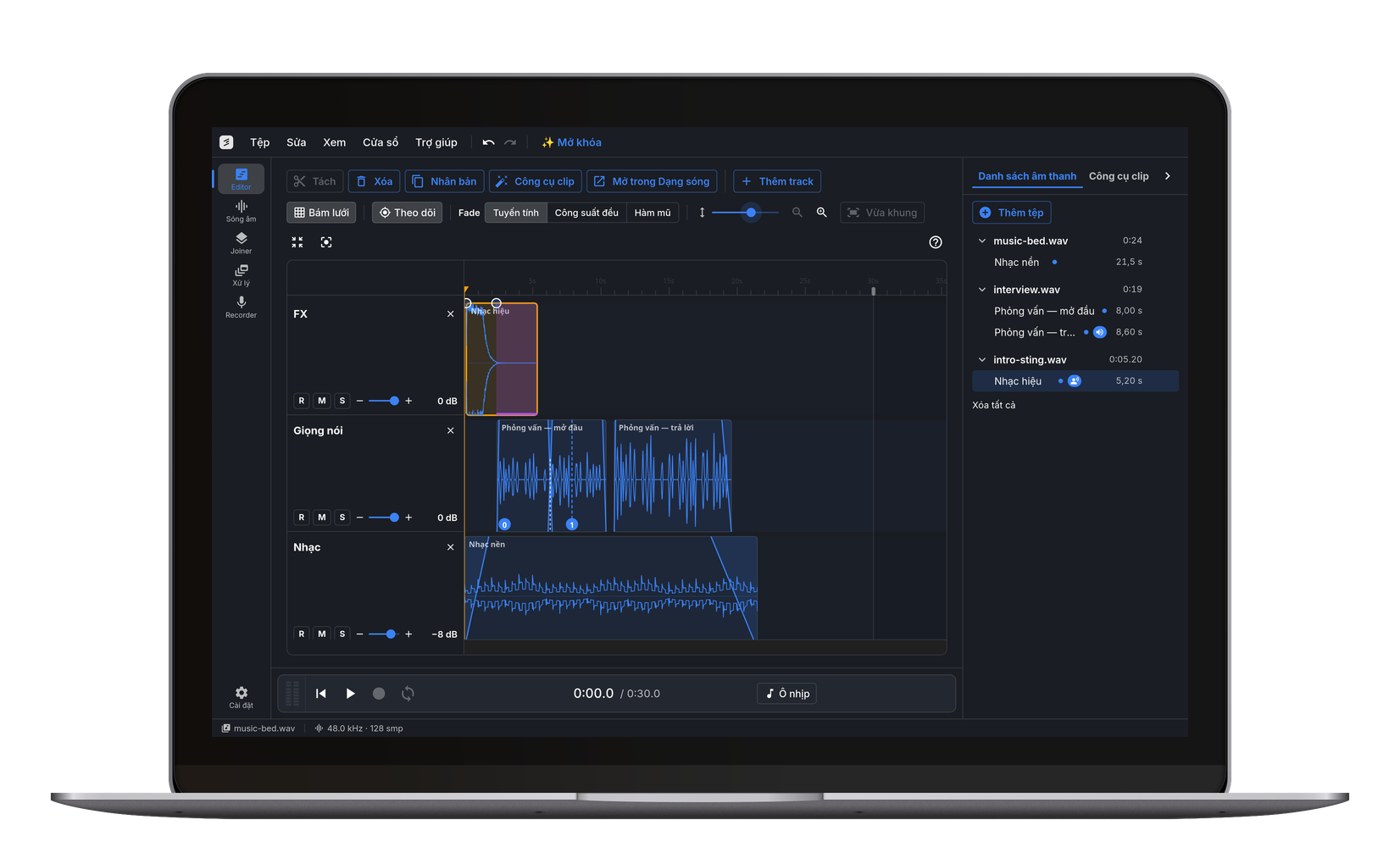Open the Xử lý sidebar tool

point(241,275)
